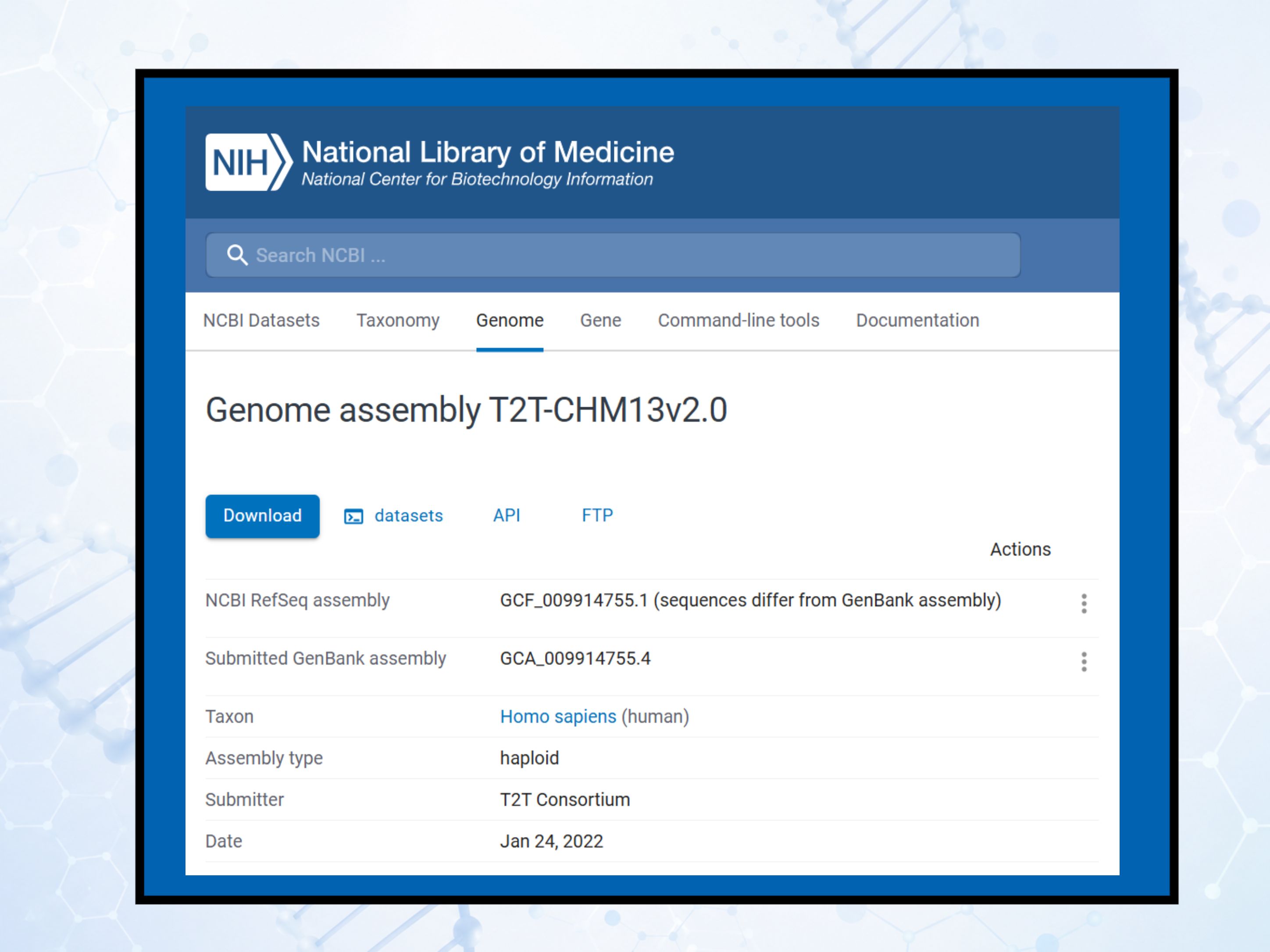
Task: Click National Library of Medicine header title
Action: pyautogui.click(x=488, y=152)
